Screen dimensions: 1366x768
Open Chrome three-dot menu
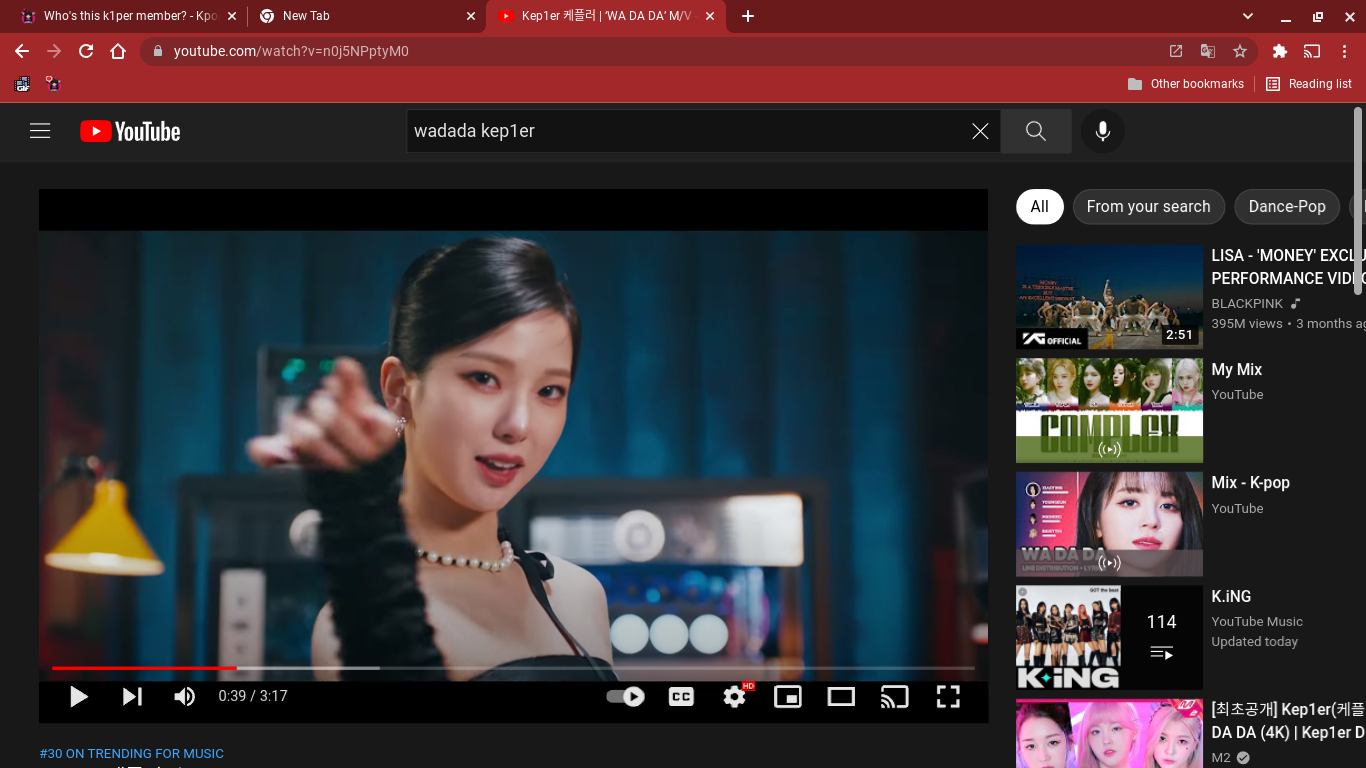tap(1344, 51)
